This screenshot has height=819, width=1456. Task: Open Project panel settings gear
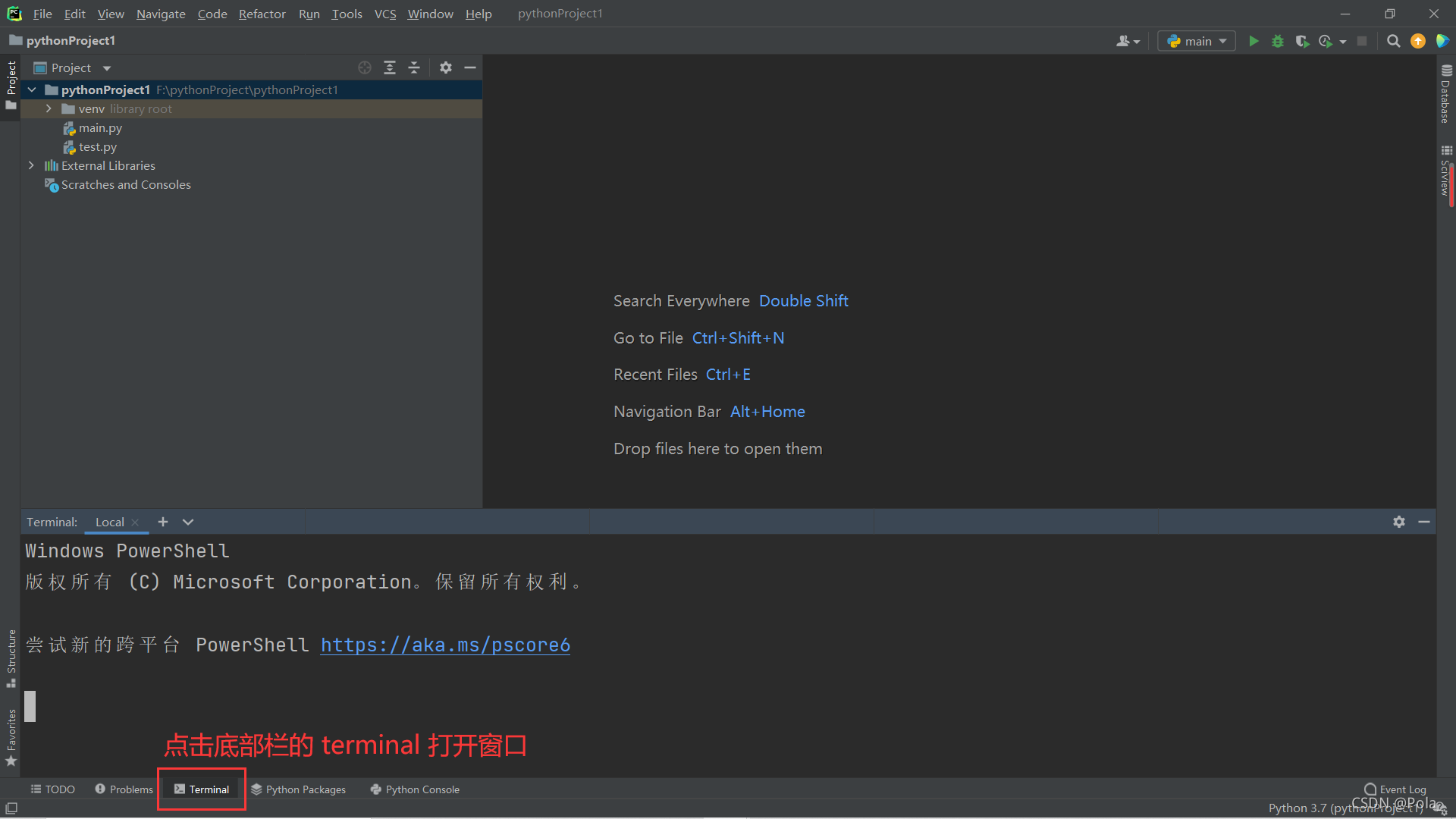446,67
